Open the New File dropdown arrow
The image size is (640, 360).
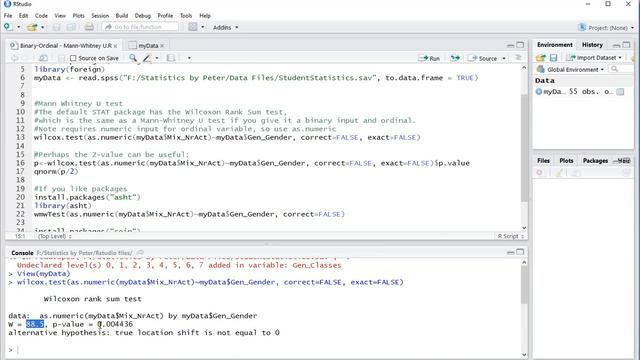pyautogui.click(x=18, y=27)
